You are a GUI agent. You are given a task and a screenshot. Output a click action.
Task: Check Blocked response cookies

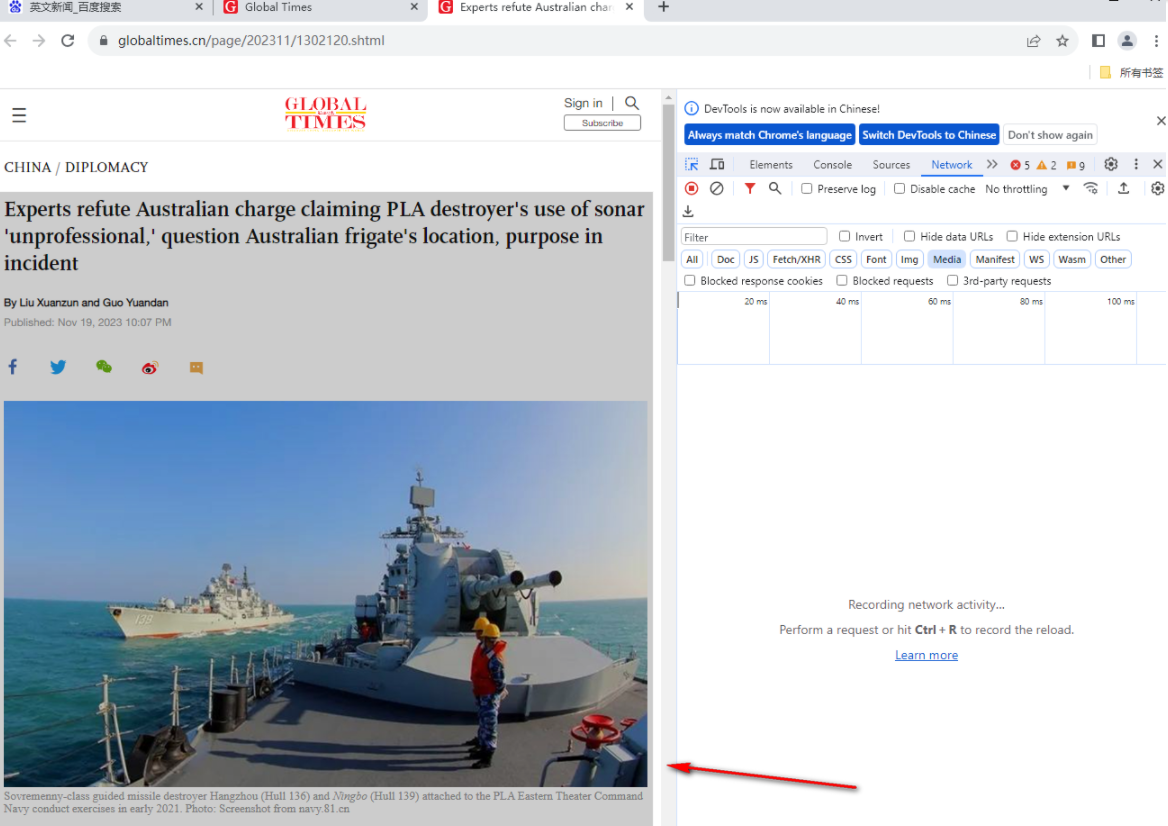coord(690,281)
